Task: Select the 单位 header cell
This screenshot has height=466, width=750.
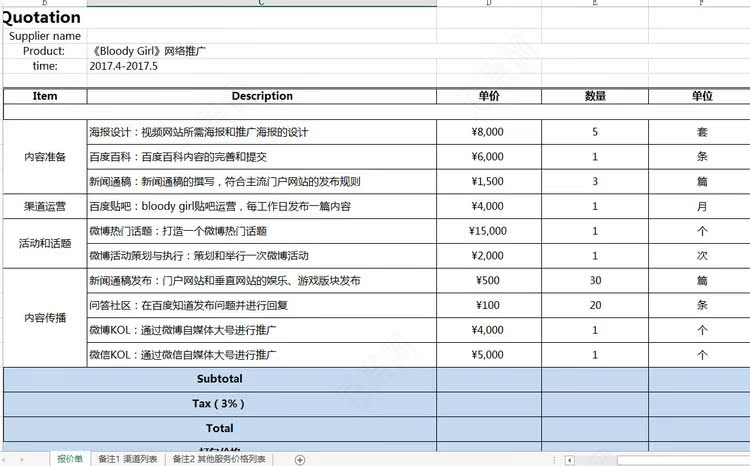Action: click(699, 96)
